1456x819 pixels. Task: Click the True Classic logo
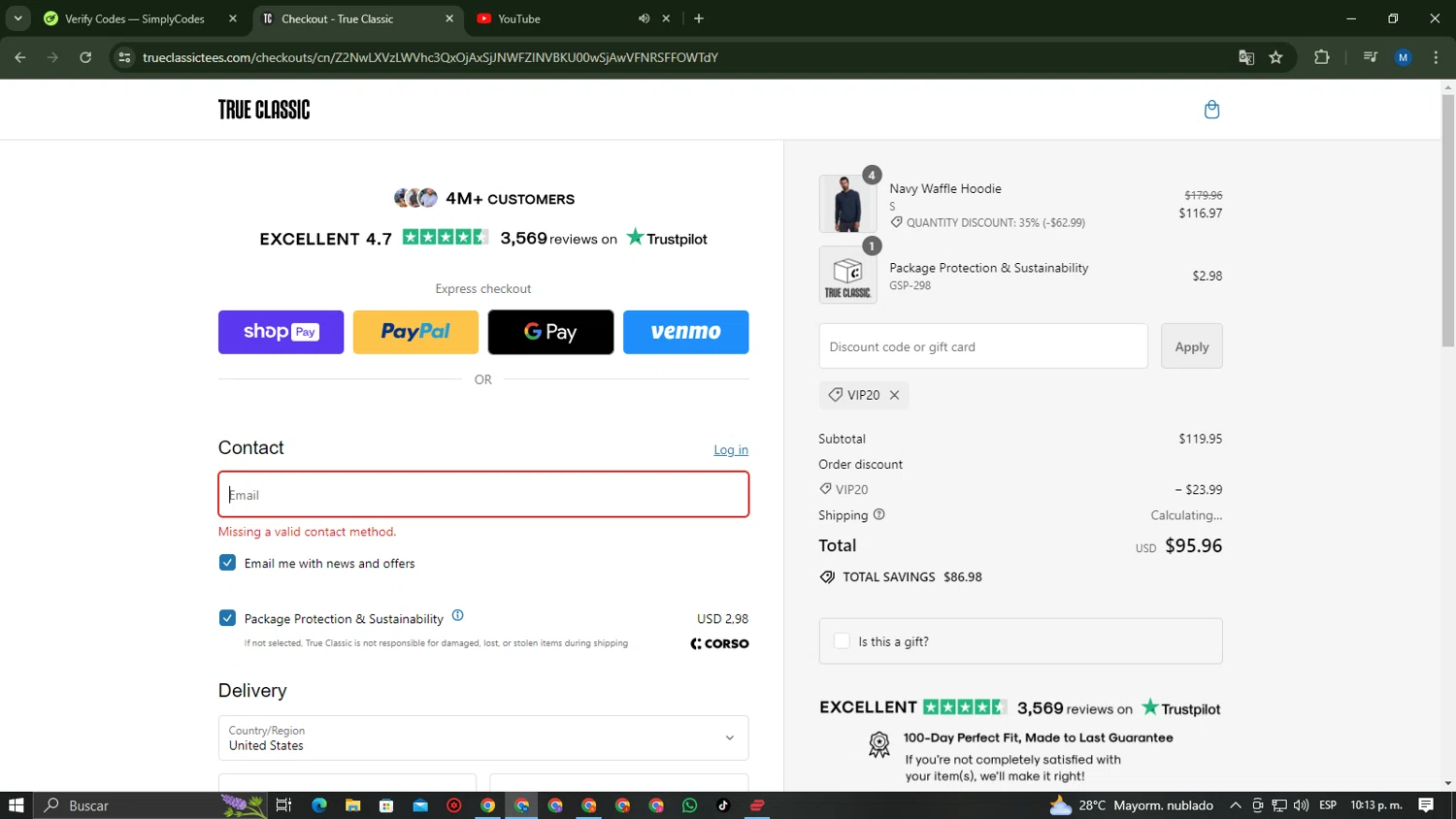264,110
